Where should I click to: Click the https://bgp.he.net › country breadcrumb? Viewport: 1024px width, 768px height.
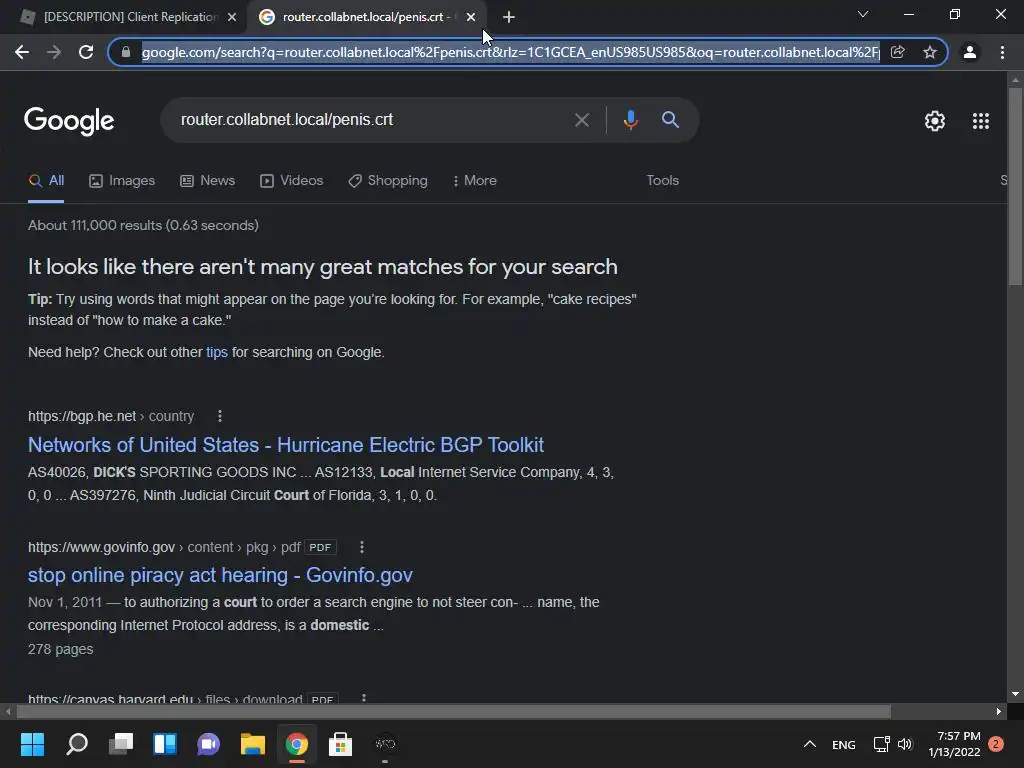click(x=111, y=416)
